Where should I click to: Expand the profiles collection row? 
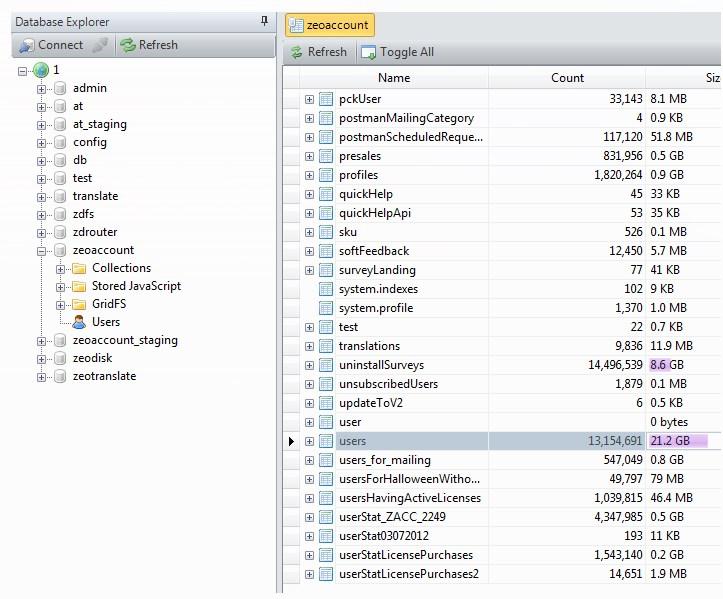310,175
